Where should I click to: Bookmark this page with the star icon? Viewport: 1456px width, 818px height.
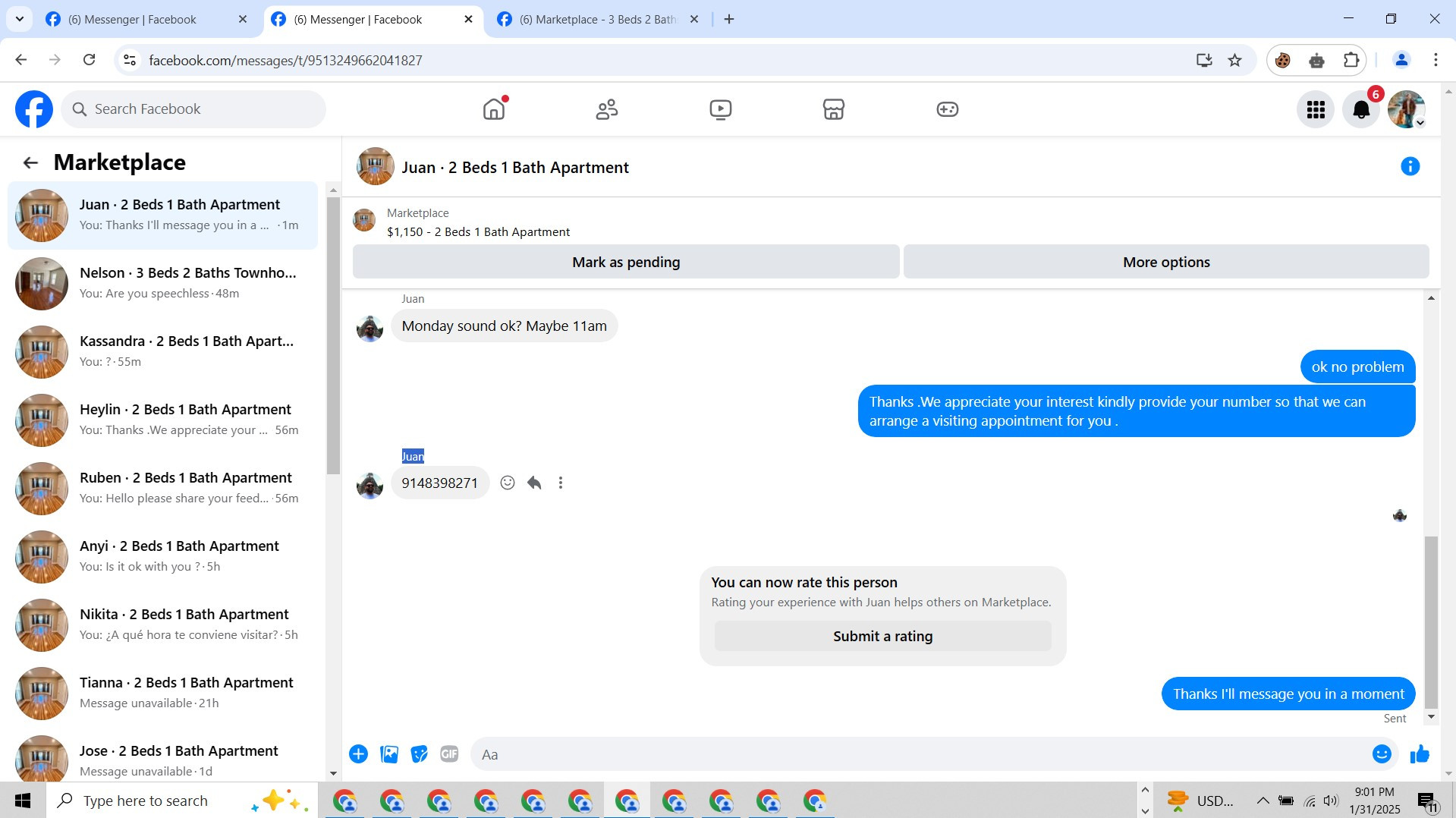(x=1235, y=60)
